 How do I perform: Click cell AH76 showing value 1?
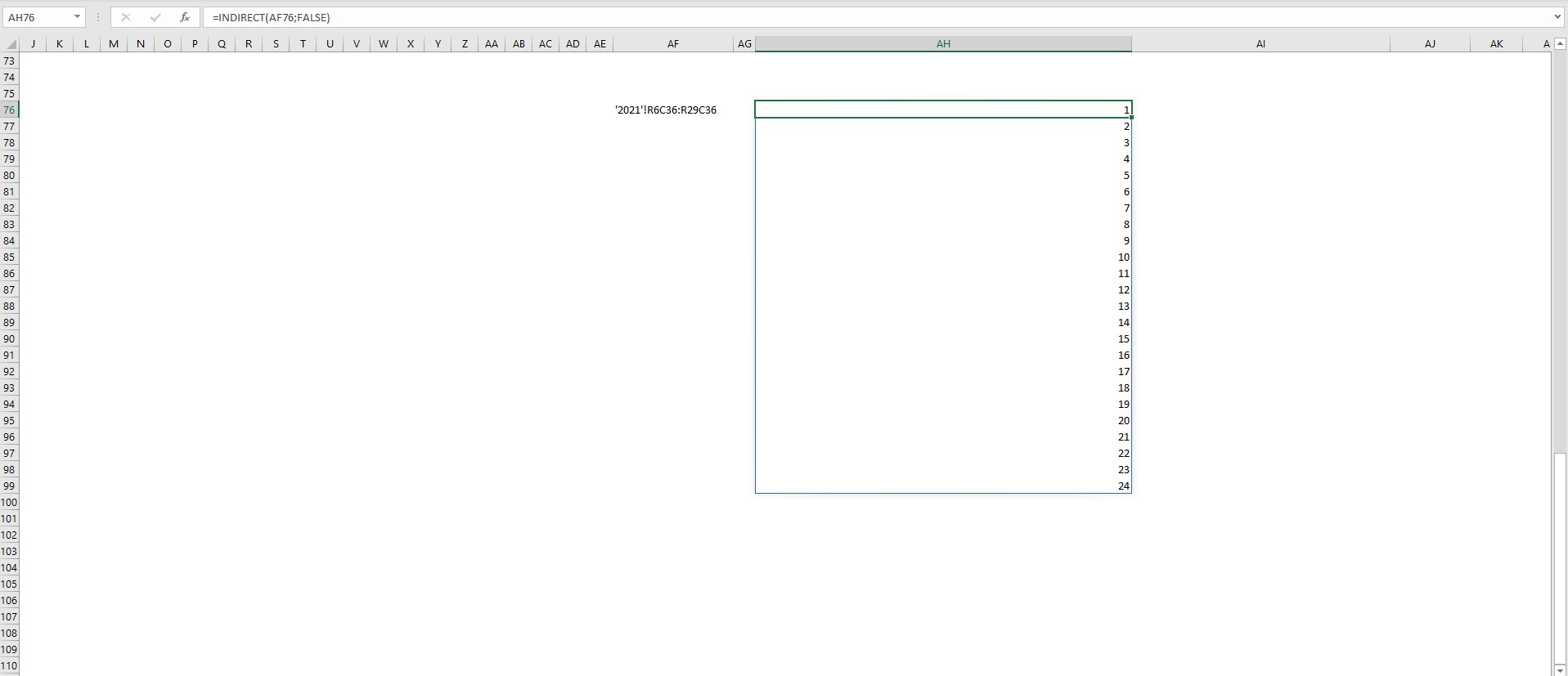(x=943, y=110)
